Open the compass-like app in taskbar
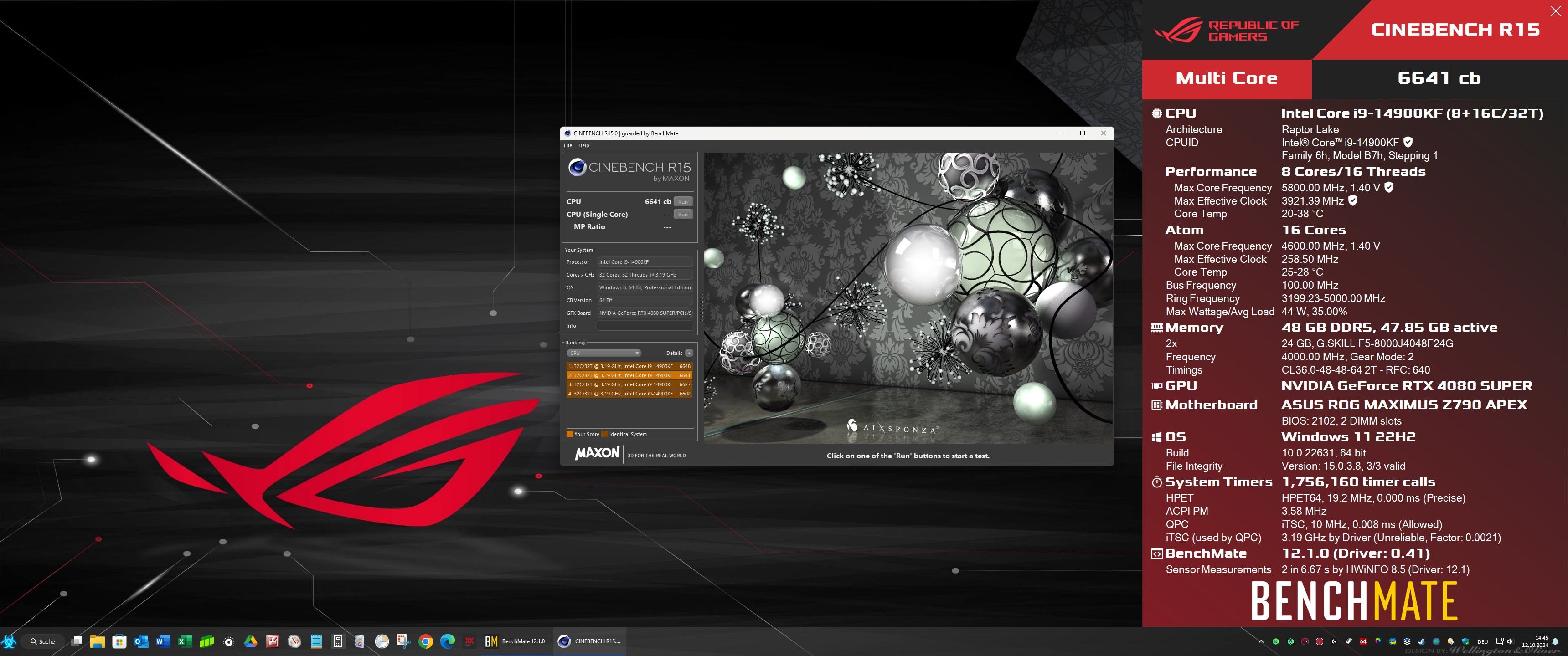This screenshot has height=656, width=1568. tap(294, 641)
